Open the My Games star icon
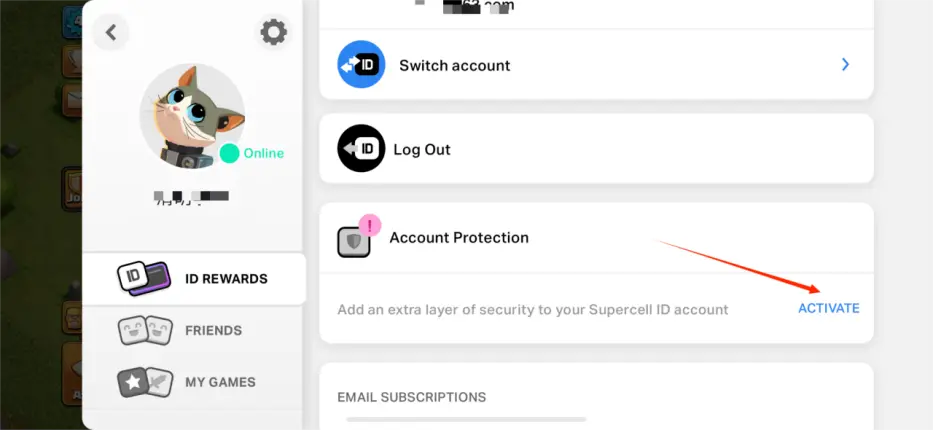The width and height of the screenshot is (934, 431). pos(145,382)
